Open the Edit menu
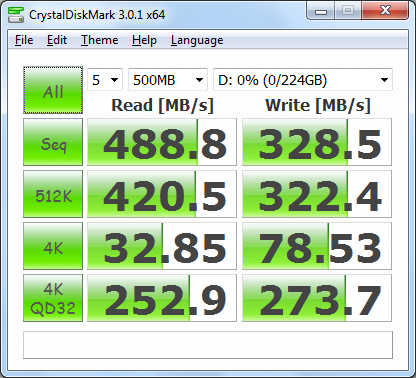Image resolution: width=416 pixels, height=378 pixels. 57,40
